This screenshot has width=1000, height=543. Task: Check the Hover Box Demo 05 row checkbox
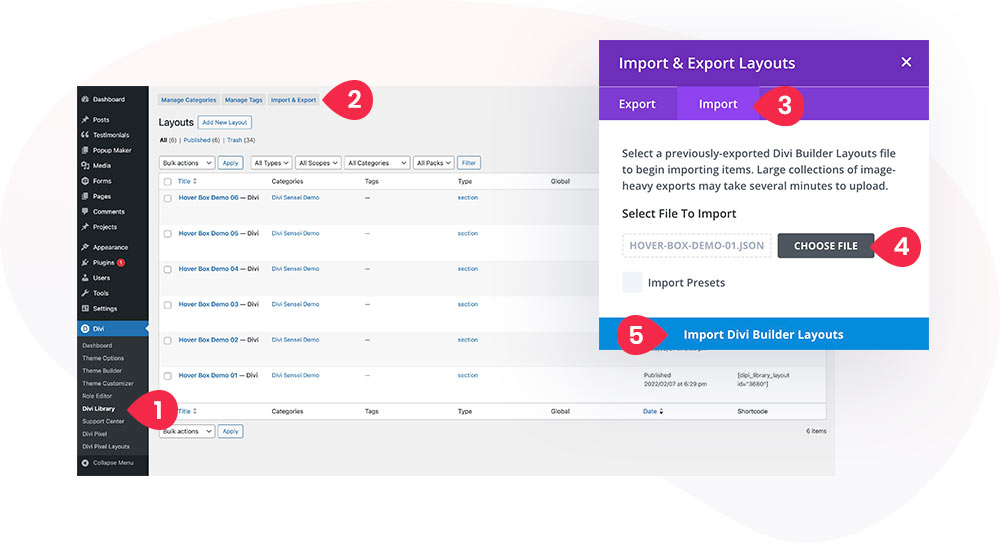tap(168, 234)
